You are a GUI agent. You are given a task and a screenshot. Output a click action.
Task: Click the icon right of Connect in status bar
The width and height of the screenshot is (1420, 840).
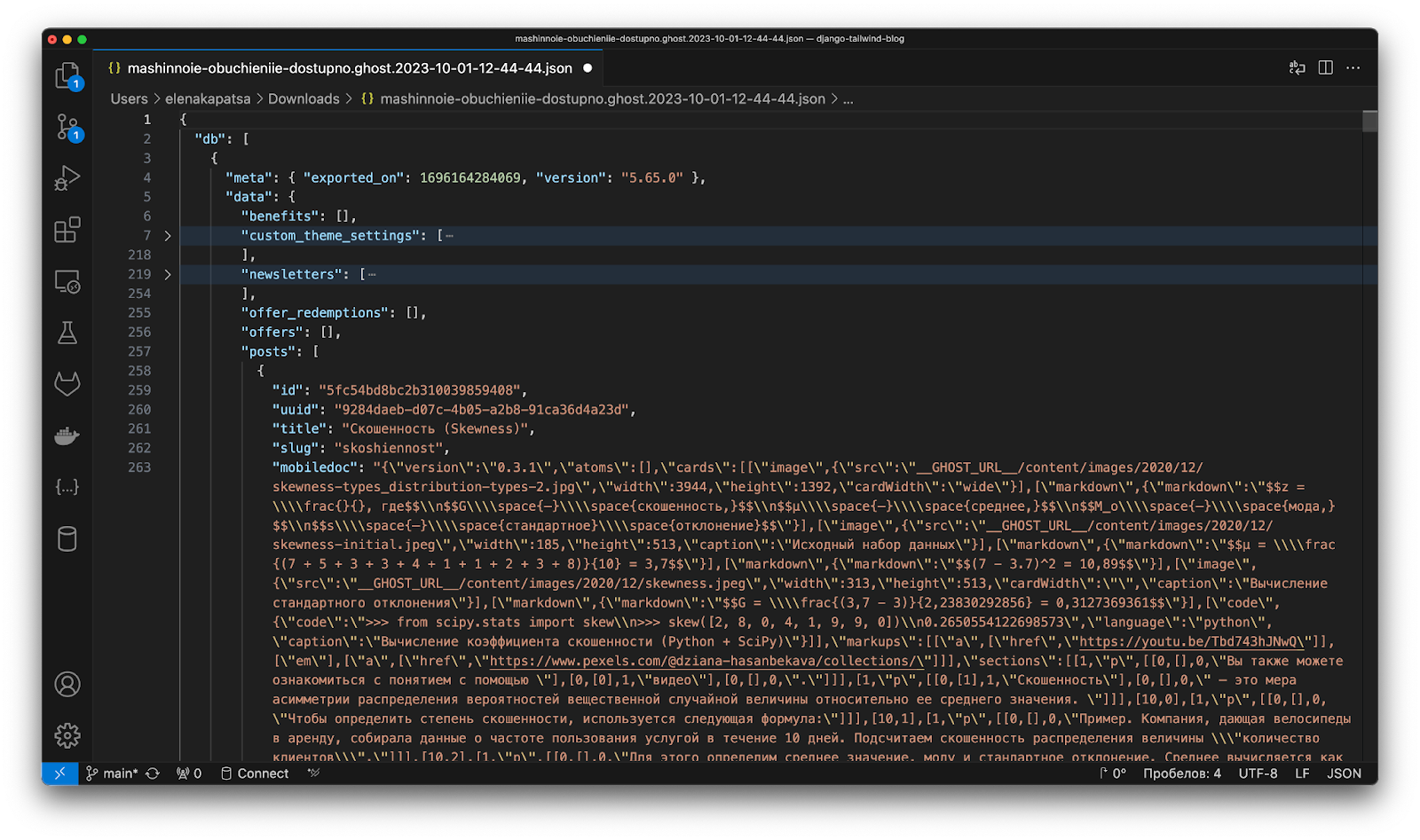pos(313,773)
